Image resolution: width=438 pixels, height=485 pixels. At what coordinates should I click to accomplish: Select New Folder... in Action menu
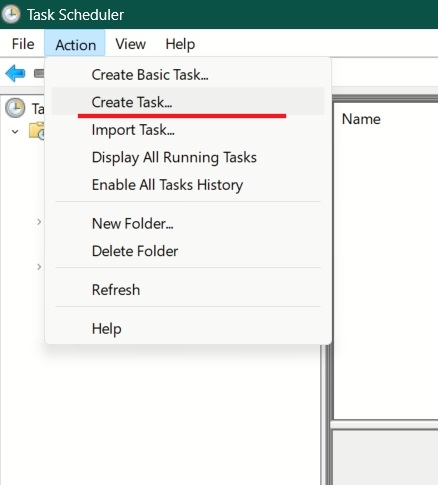pos(188,223)
